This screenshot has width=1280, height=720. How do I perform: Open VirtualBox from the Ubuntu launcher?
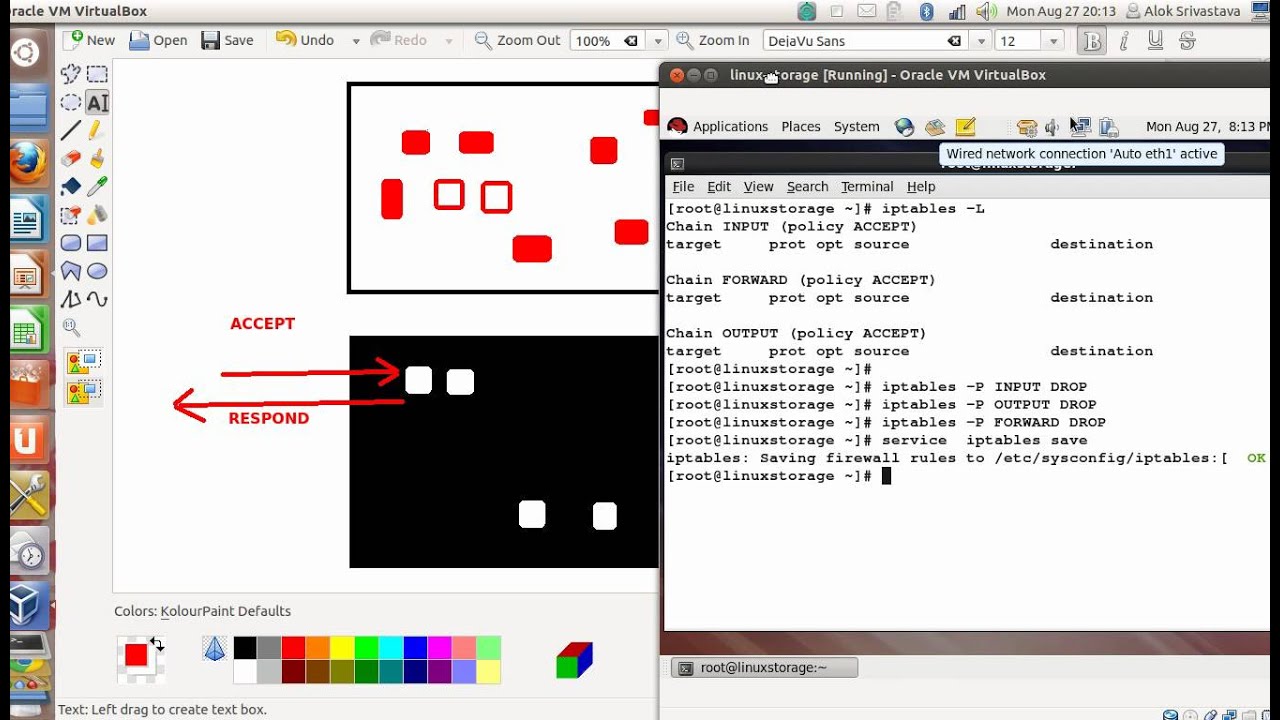[27, 604]
